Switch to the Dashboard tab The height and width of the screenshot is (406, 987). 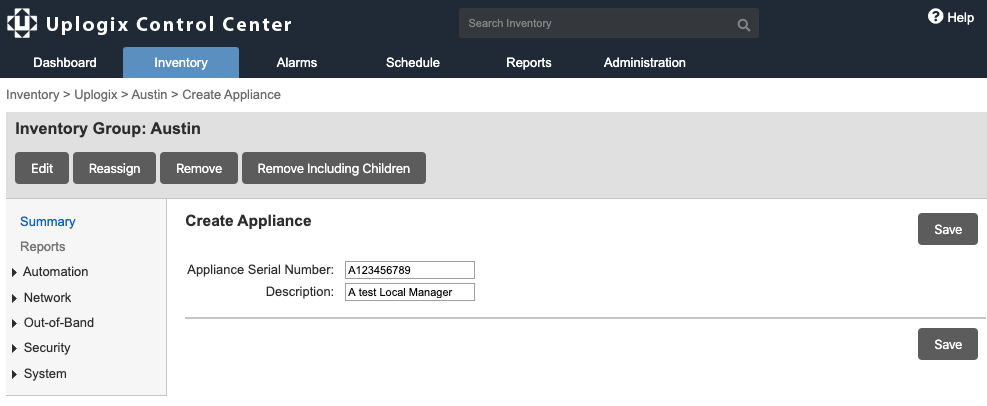pos(65,63)
